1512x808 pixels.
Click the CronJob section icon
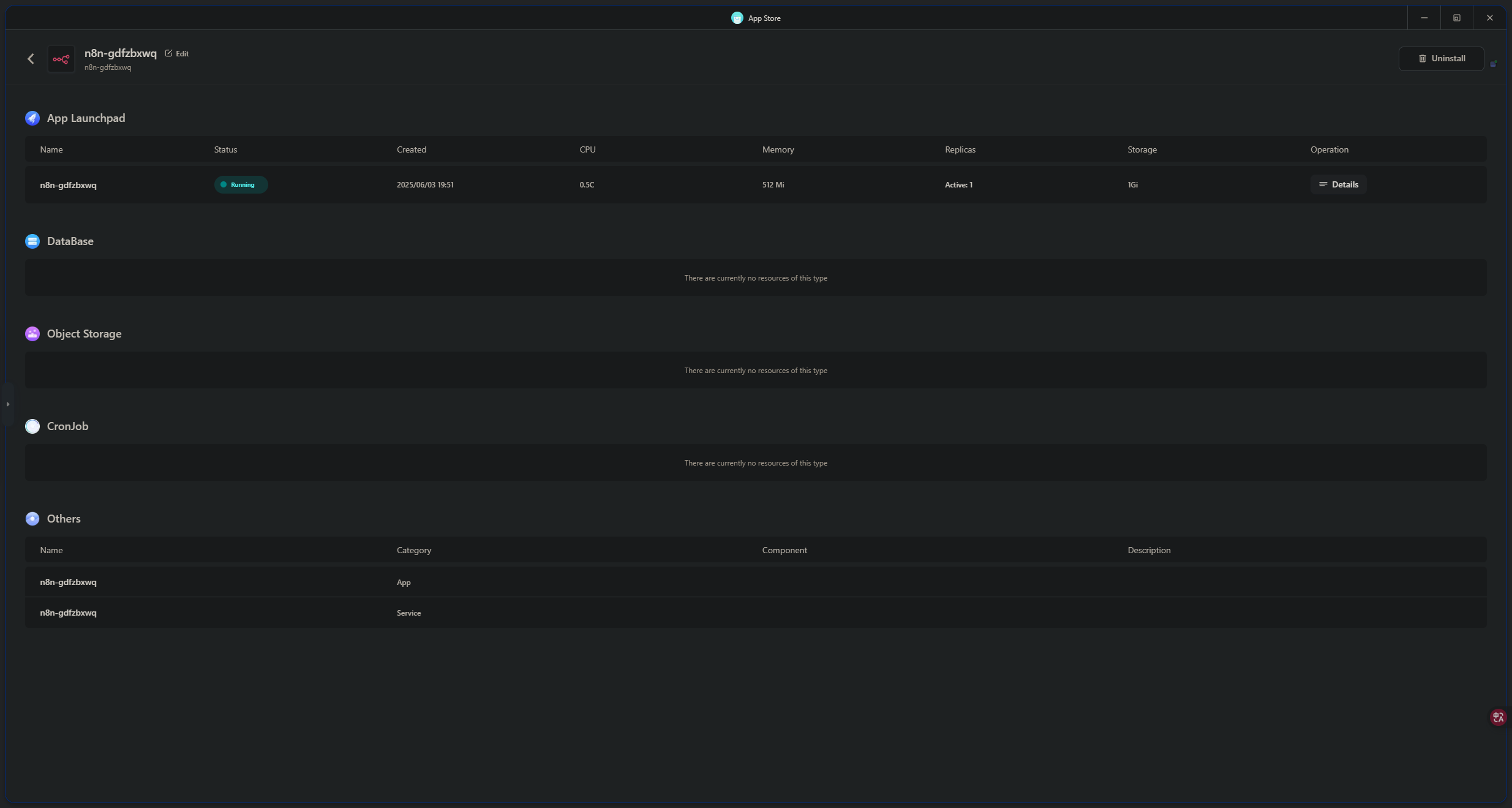[32, 426]
